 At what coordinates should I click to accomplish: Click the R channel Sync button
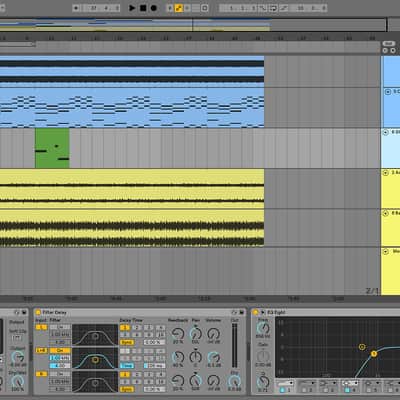(x=127, y=389)
